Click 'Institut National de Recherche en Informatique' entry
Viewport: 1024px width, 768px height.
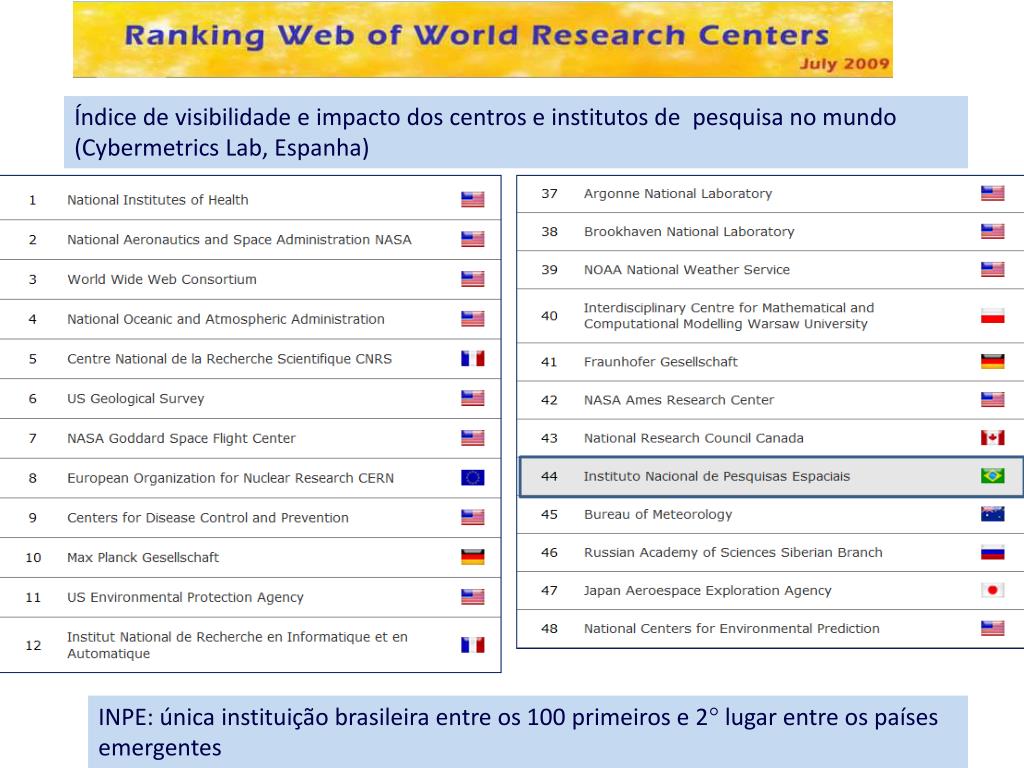[x=237, y=645]
